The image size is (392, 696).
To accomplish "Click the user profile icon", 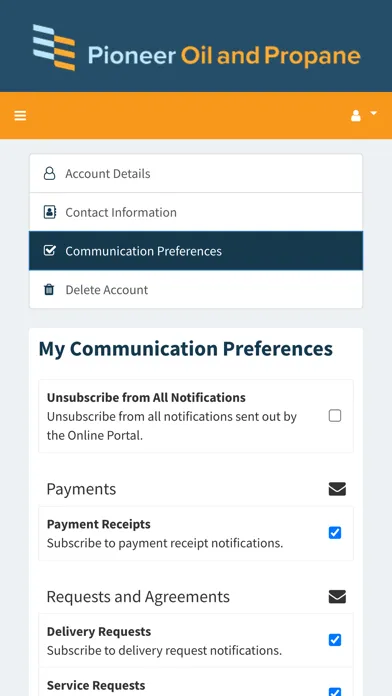I will [356, 116].
